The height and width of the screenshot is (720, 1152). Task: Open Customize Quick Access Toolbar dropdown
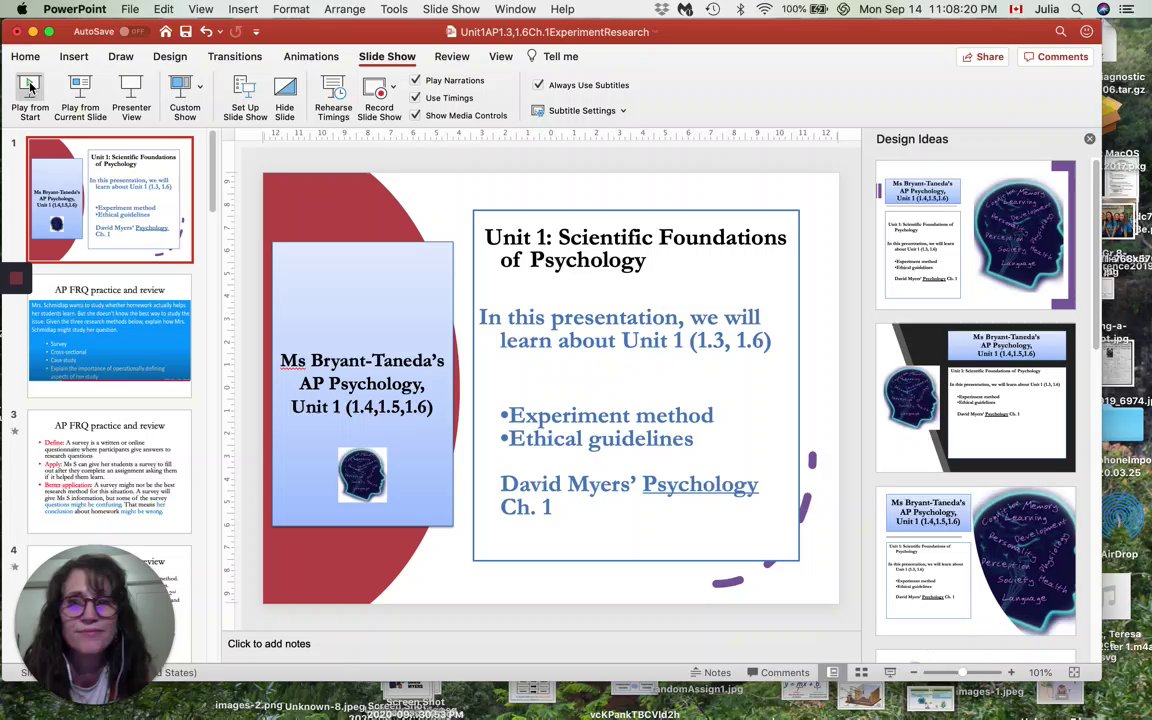pos(256,32)
